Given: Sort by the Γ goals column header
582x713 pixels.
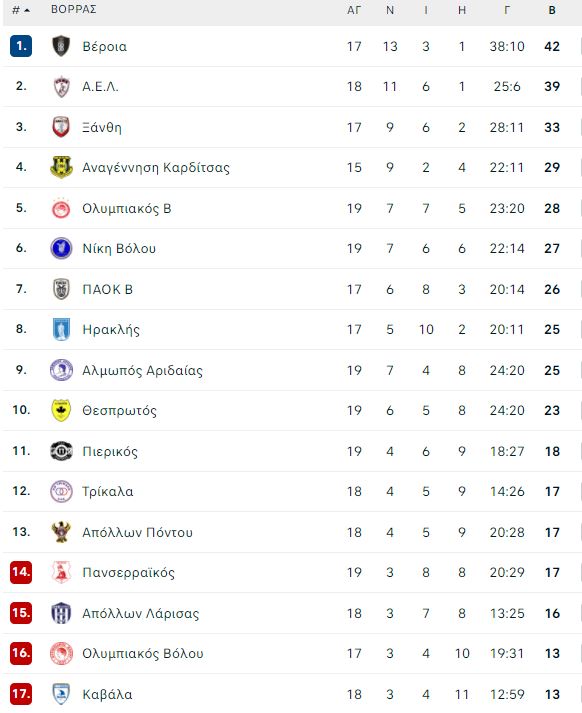Looking at the screenshot, I should pyautogui.click(x=507, y=10).
